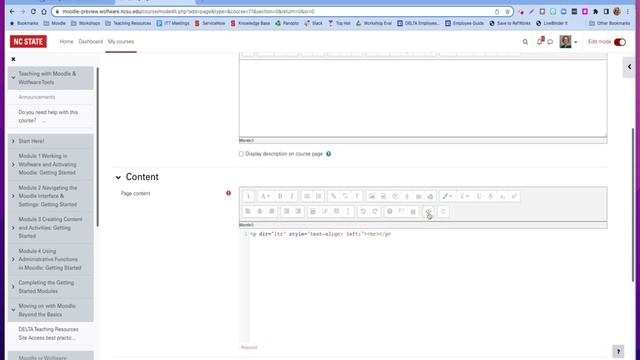Click the NC STATE logo
Screen dimensions: 640x360
tap(28, 42)
